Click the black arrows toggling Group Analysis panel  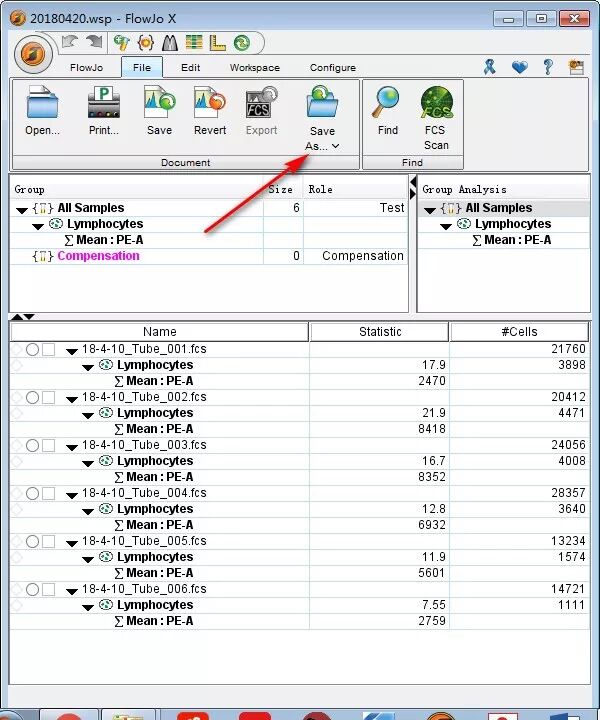click(x=413, y=188)
